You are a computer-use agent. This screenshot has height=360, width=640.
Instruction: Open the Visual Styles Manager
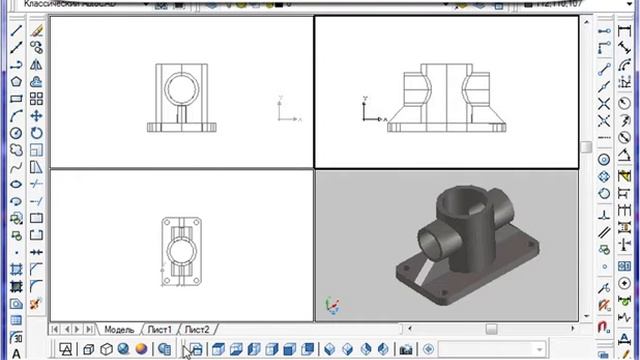pyautogui.click(x=164, y=349)
